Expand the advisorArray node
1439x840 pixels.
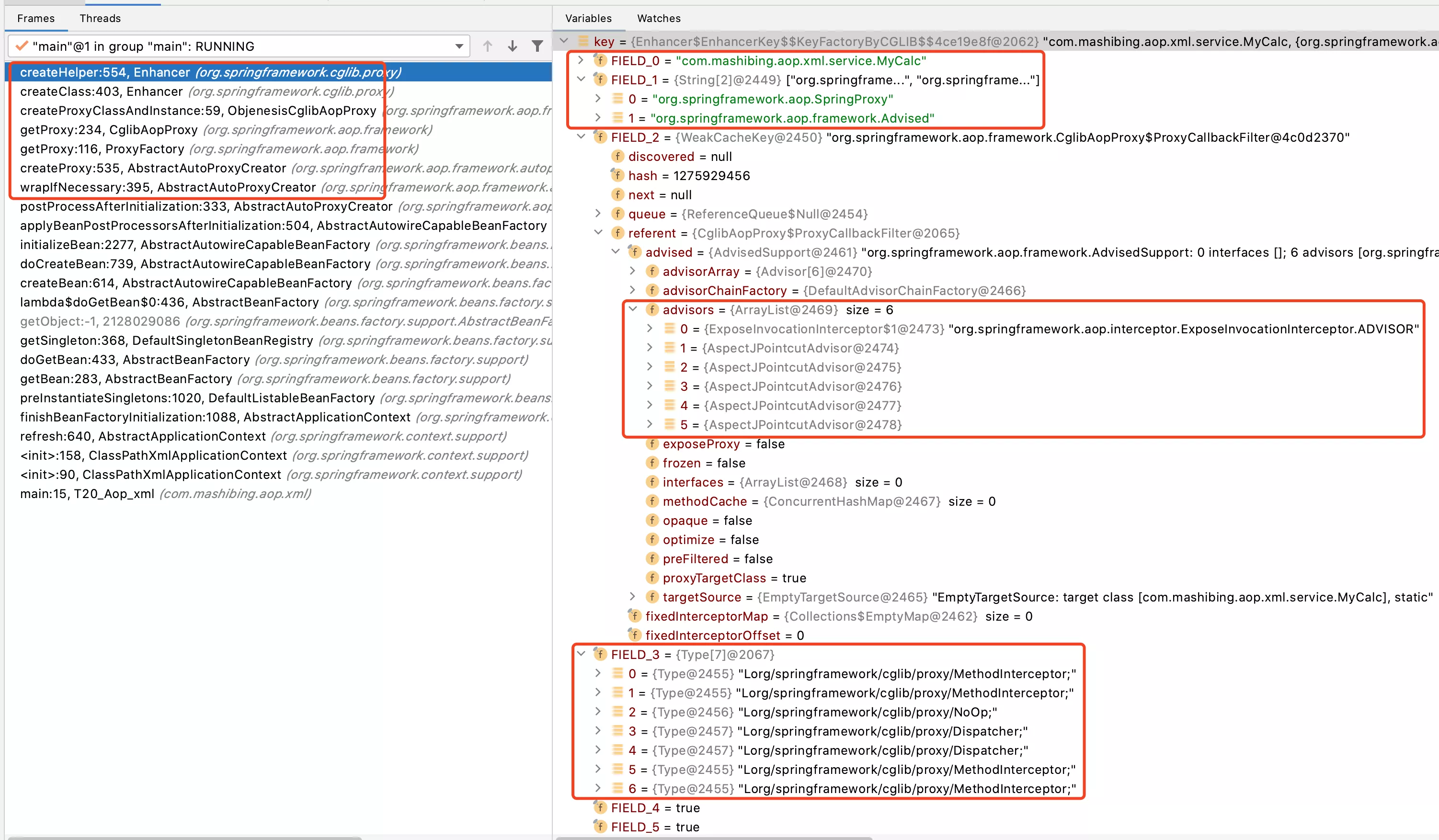pos(633,271)
